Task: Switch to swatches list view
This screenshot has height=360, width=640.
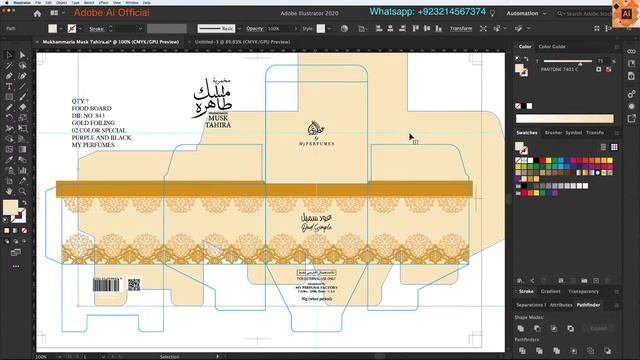Action: (603, 147)
